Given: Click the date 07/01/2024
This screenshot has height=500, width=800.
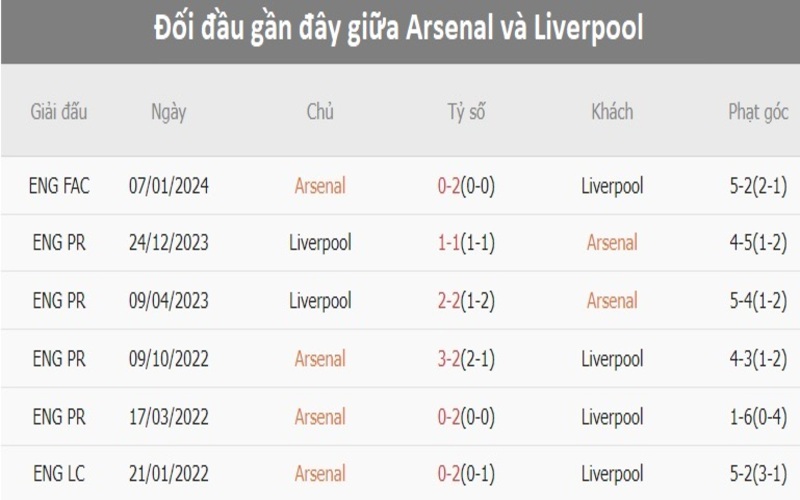Looking at the screenshot, I should (169, 186).
